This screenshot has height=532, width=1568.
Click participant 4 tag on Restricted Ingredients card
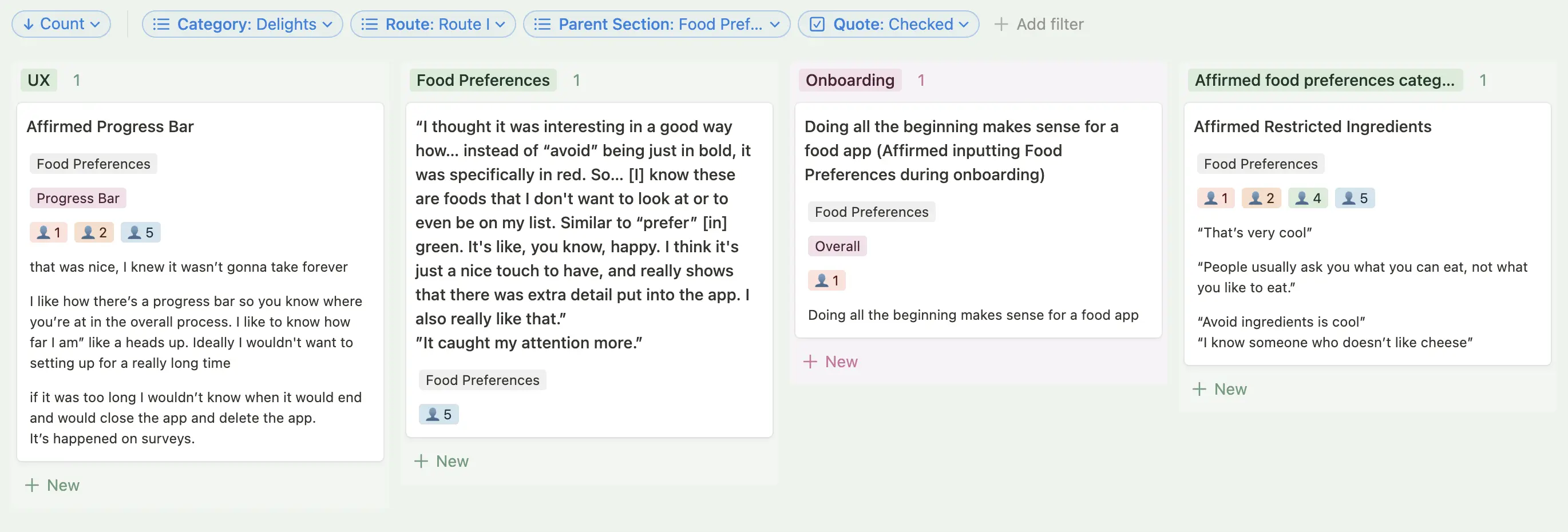coord(1308,198)
